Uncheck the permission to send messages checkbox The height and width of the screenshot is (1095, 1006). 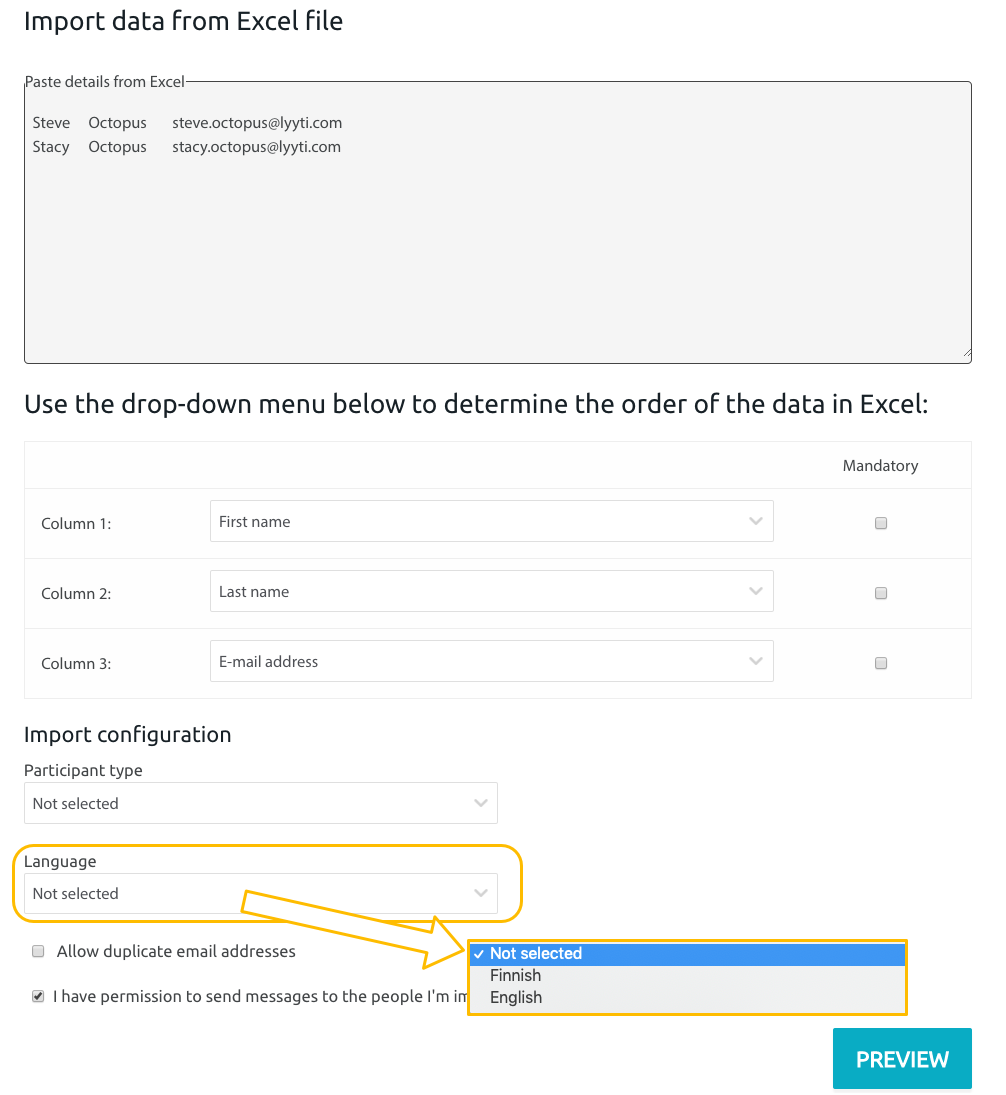pyautogui.click(x=39, y=997)
